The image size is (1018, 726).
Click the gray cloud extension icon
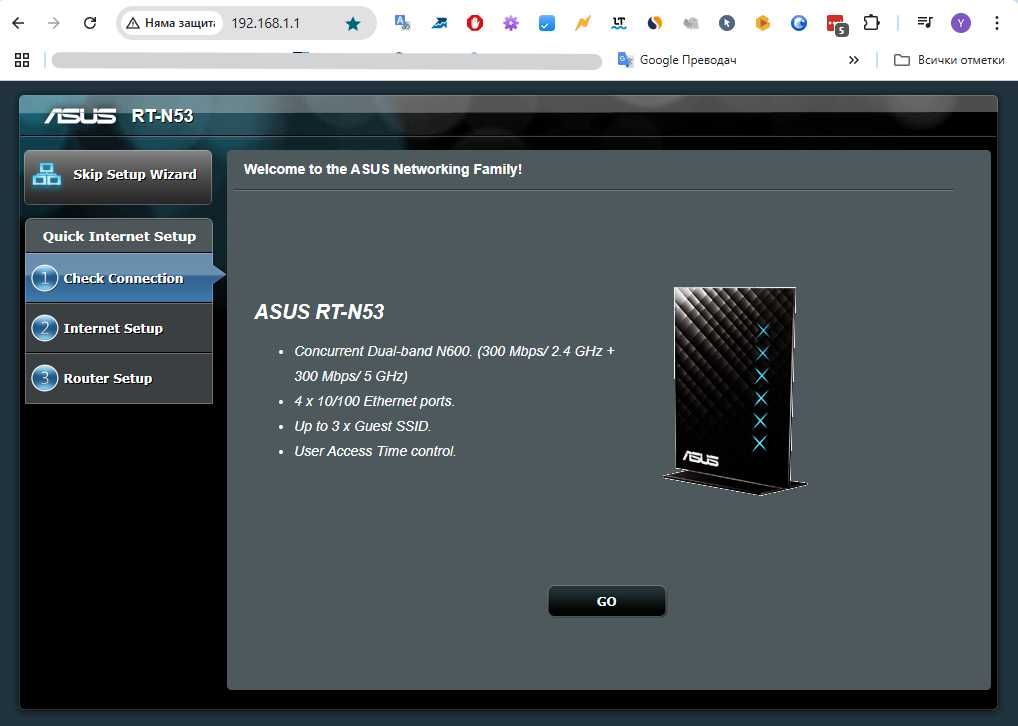[x=691, y=23]
